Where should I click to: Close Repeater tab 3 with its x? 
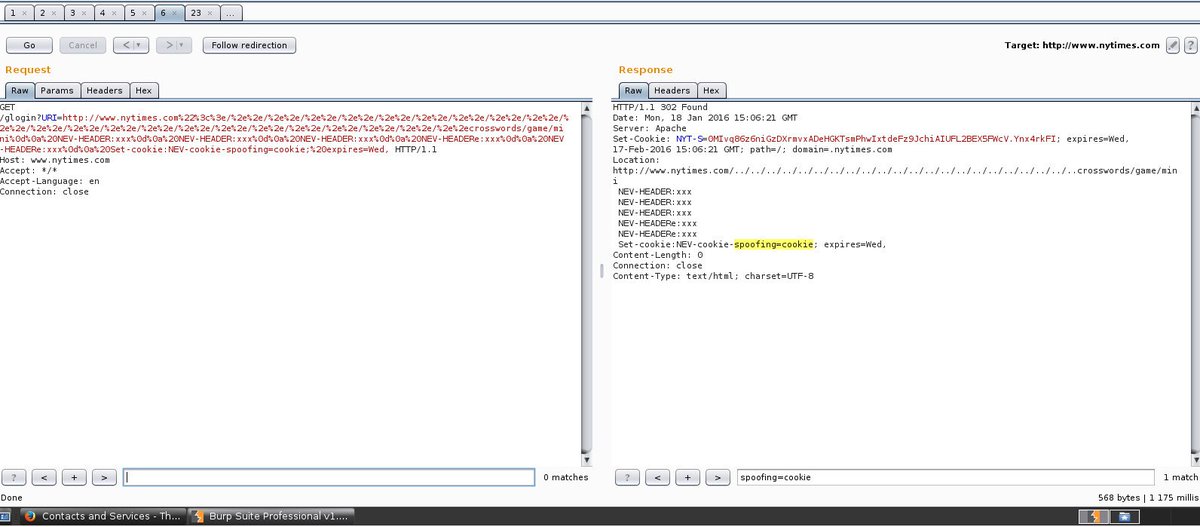[x=82, y=14]
